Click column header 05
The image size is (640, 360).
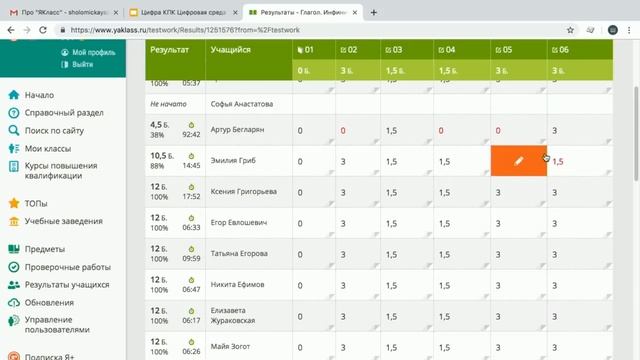coord(504,50)
